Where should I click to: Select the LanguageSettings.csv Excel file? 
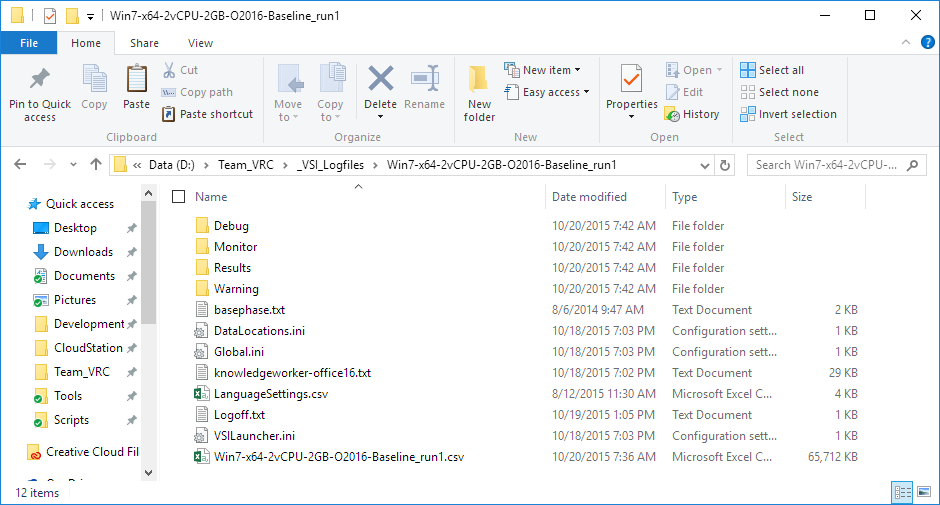(x=270, y=394)
